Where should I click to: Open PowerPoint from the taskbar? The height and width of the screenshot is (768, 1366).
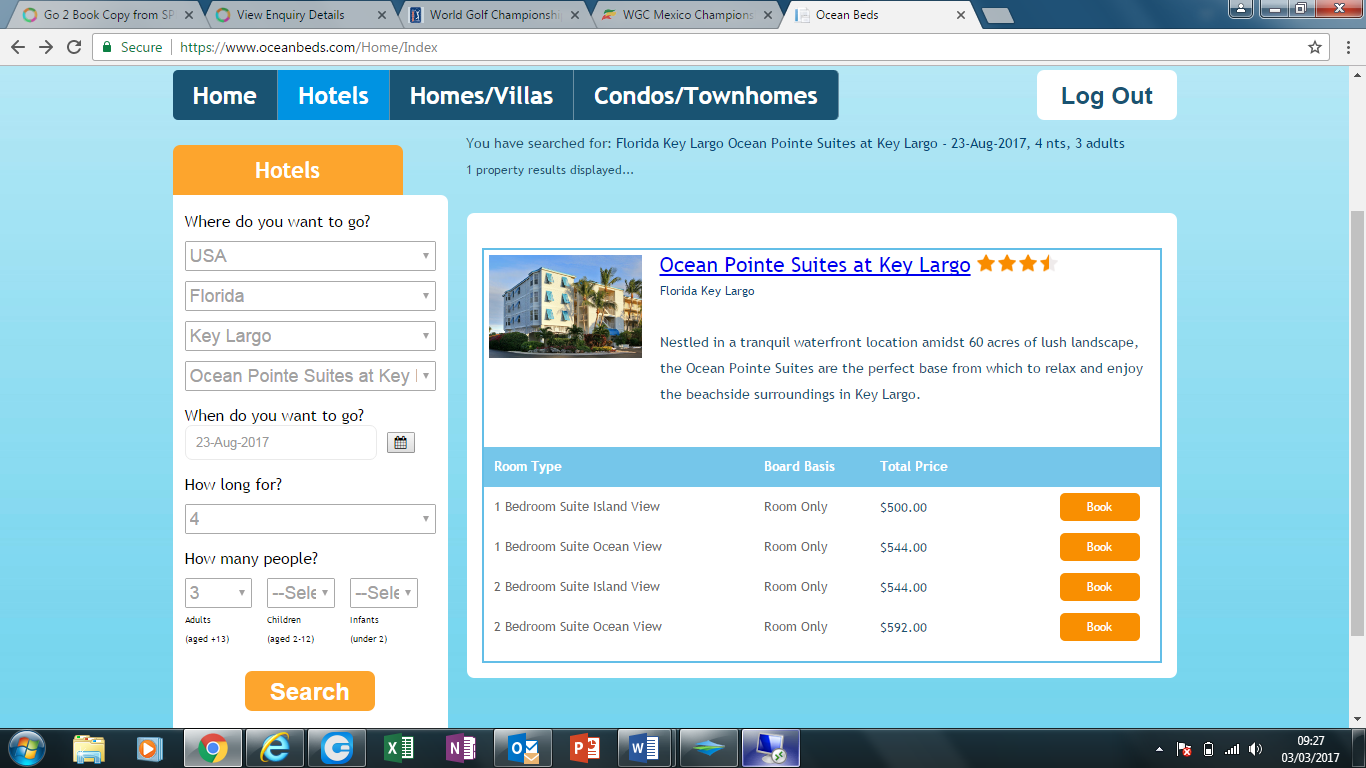click(584, 748)
